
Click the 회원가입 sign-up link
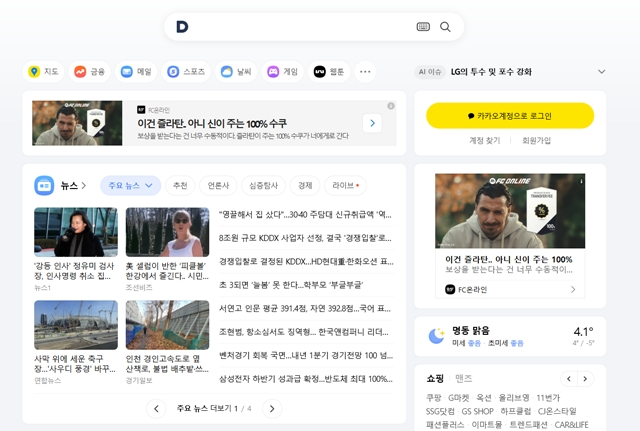click(x=536, y=141)
